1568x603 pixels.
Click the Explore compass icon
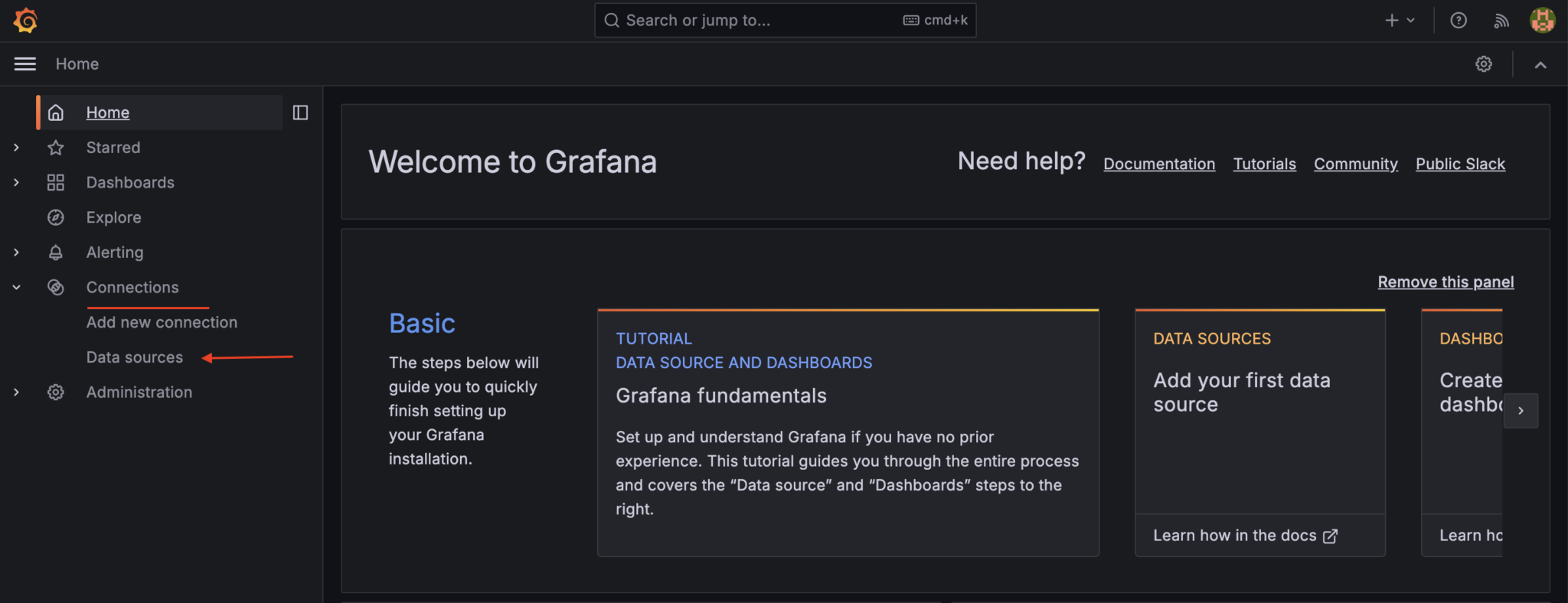(x=56, y=217)
